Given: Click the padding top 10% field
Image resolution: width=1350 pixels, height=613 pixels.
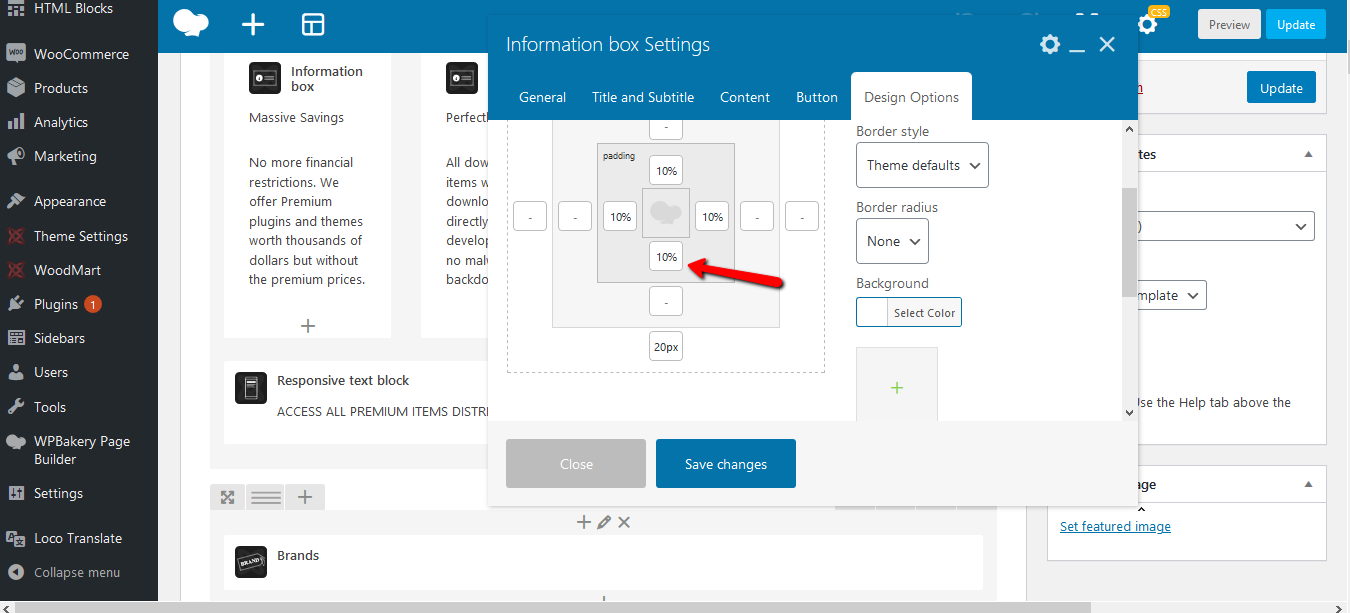Looking at the screenshot, I should point(666,171).
